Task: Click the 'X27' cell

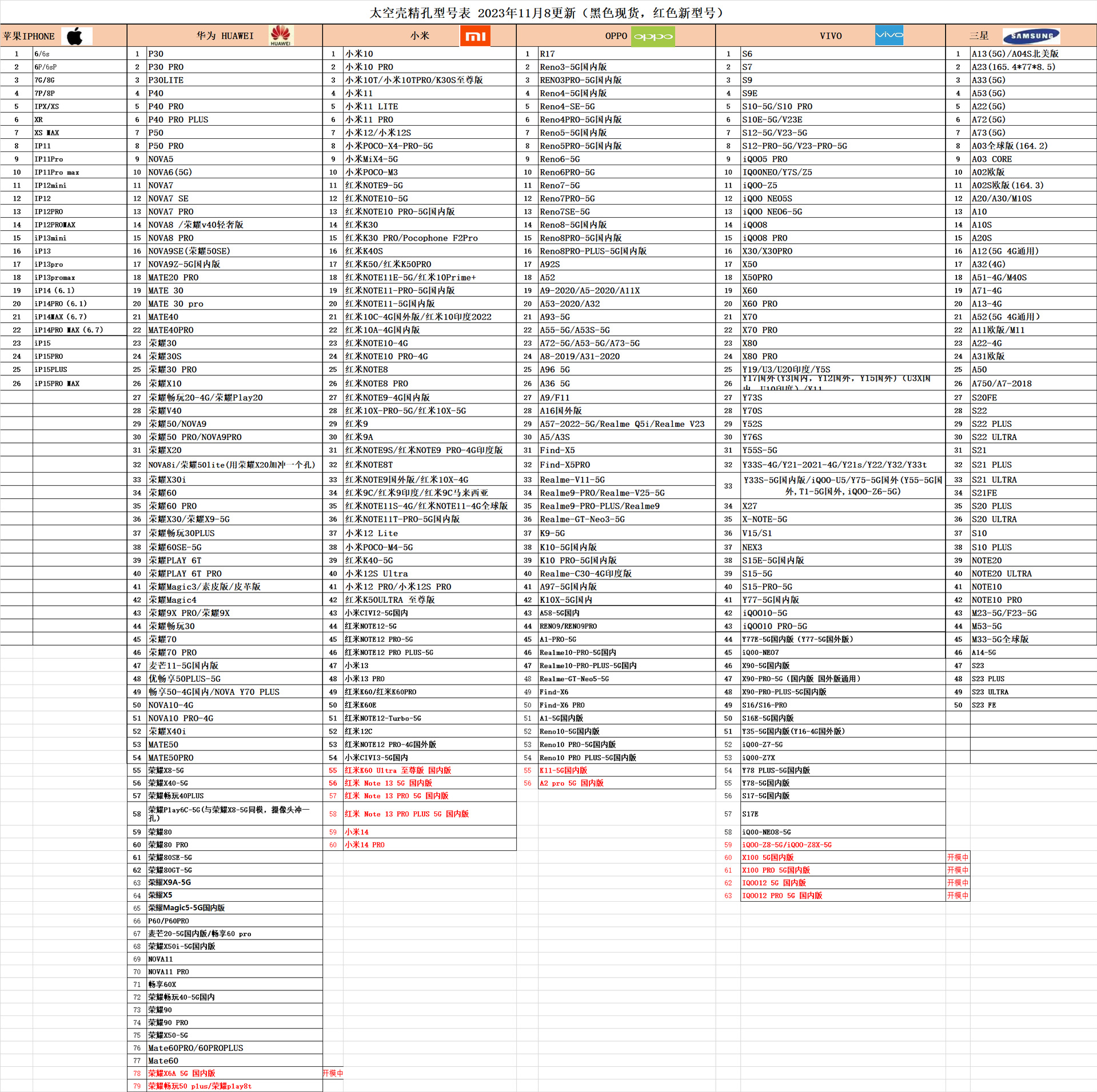Action: pyautogui.click(x=843, y=506)
